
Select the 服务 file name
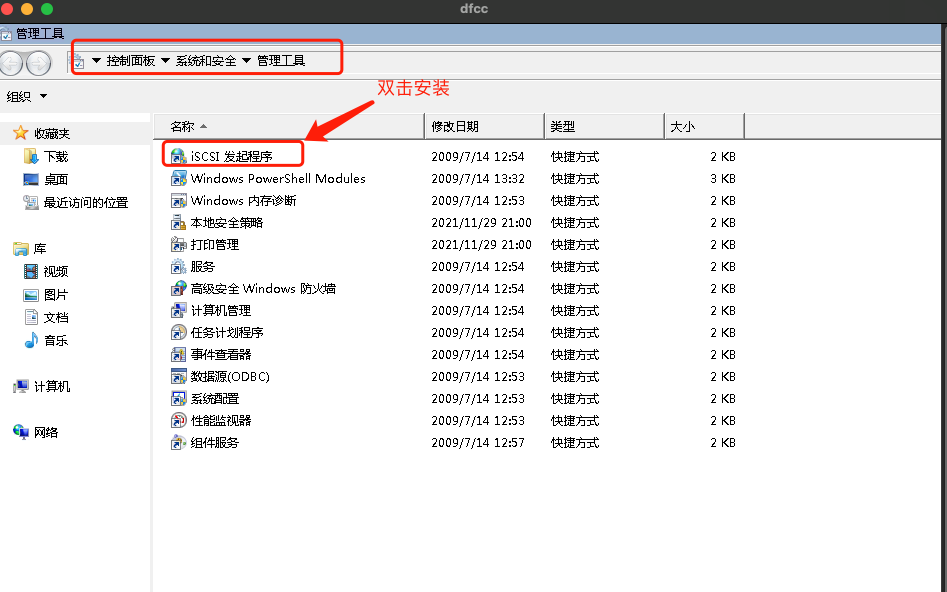tap(203, 266)
